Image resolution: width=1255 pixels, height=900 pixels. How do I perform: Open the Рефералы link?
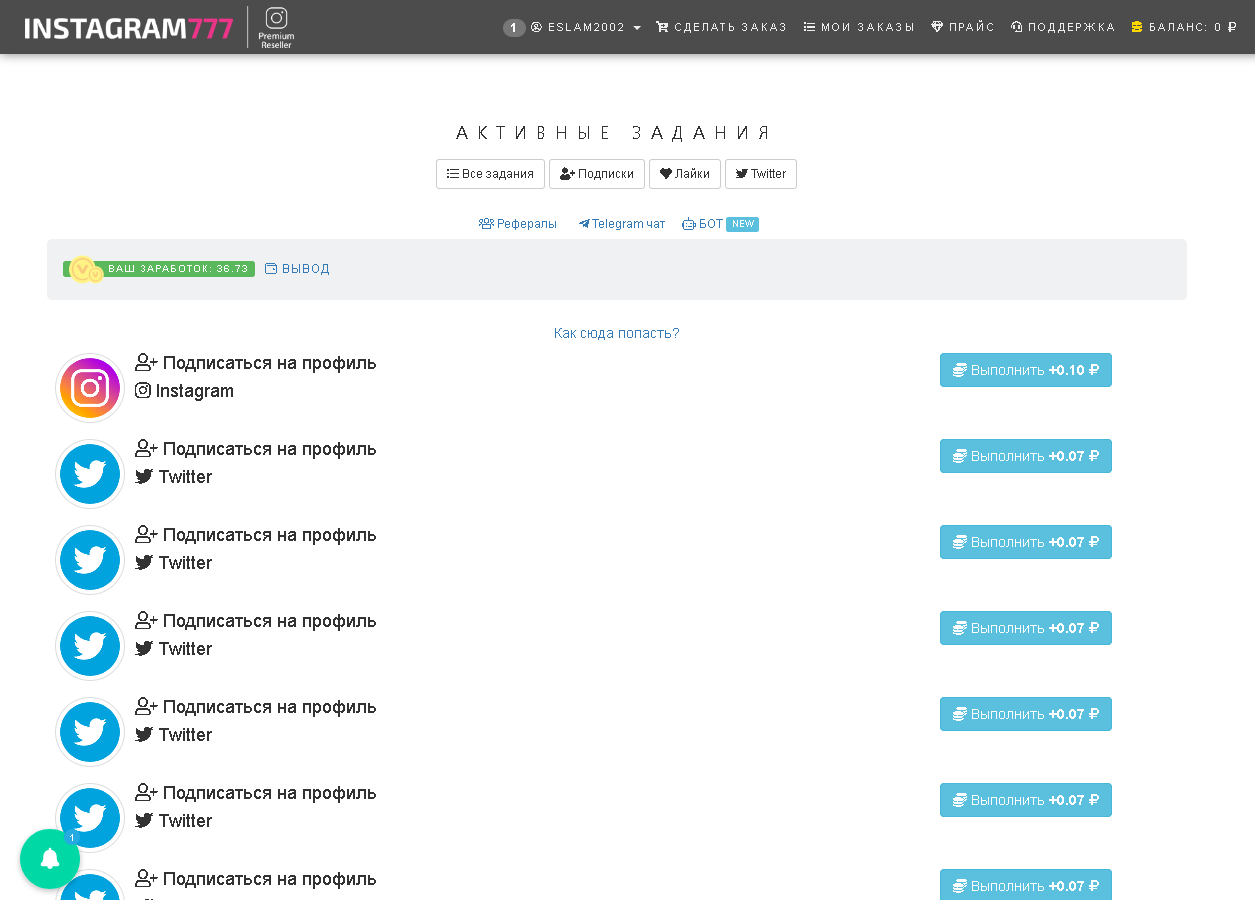(518, 224)
